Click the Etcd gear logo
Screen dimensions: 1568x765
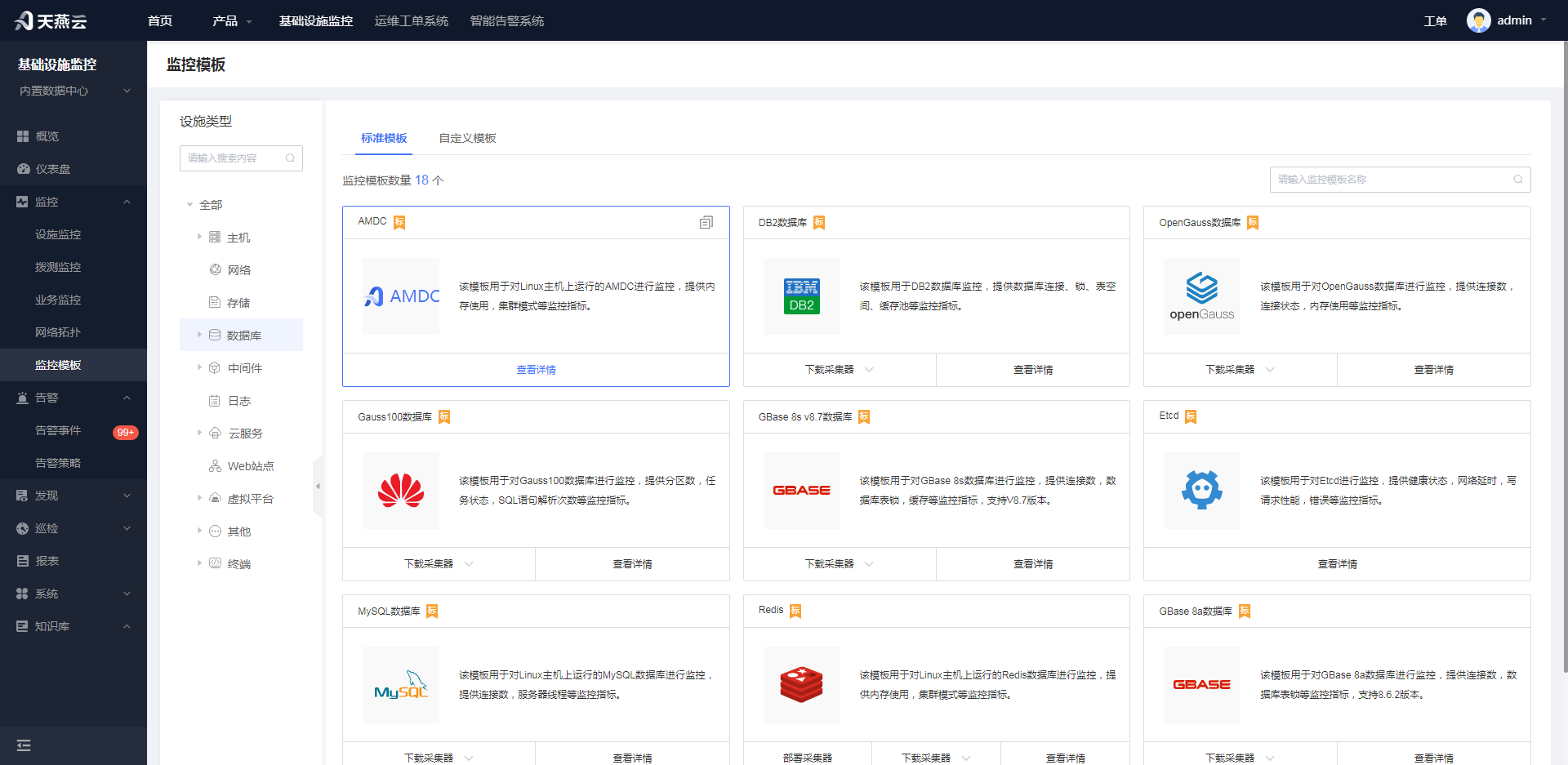coord(1202,491)
